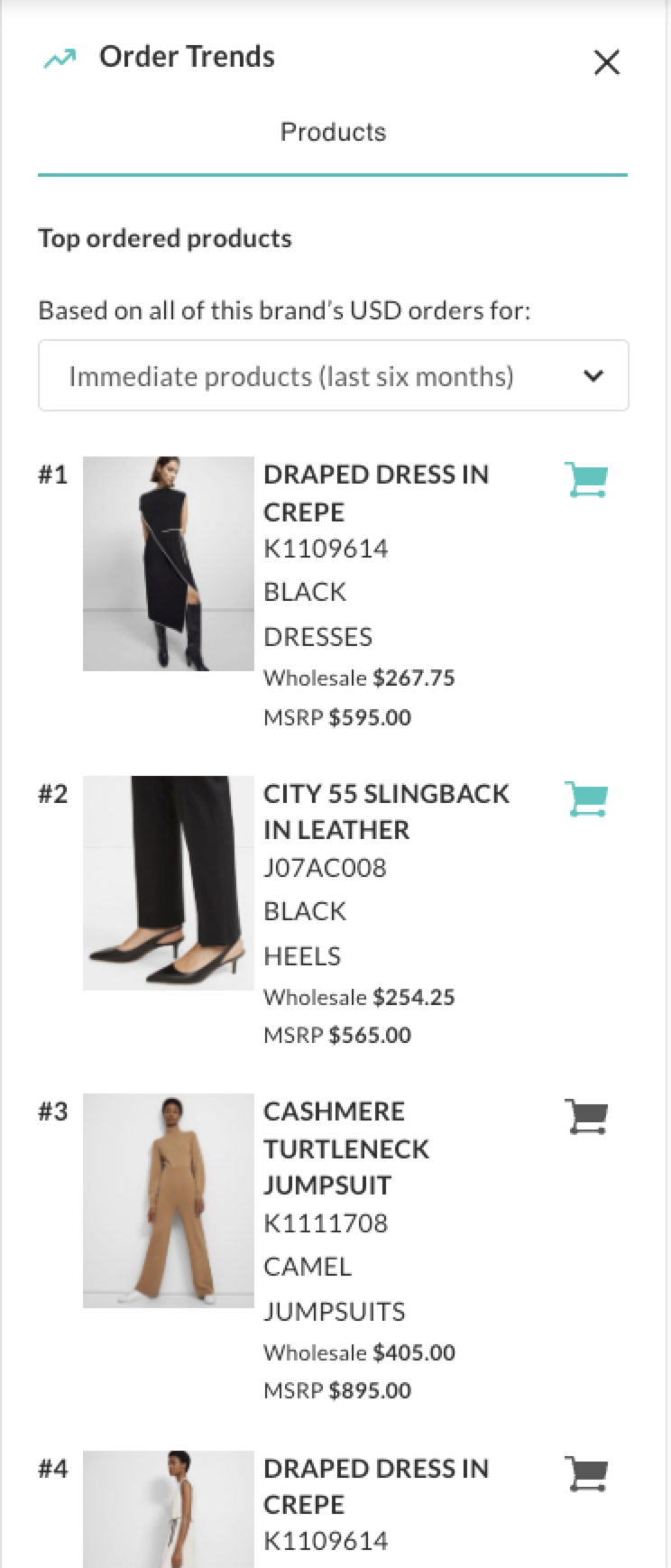Screen dimensions: 671x1568
Task: Click the Order Trends heading
Action: tap(187, 57)
